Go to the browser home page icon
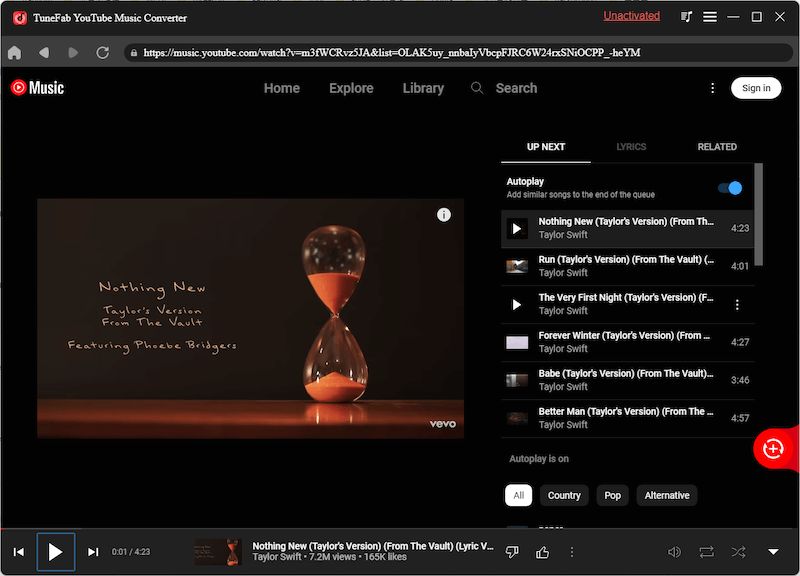The height and width of the screenshot is (576, 800). 14,52
